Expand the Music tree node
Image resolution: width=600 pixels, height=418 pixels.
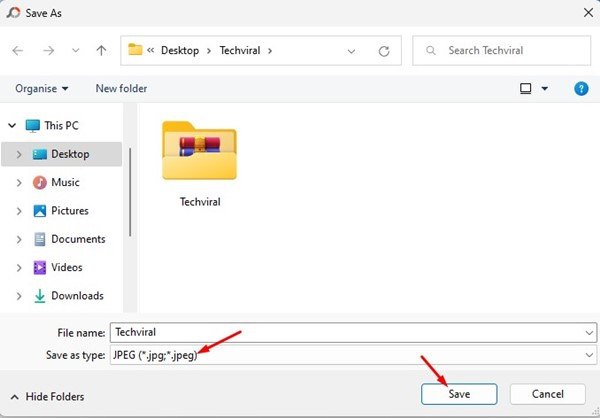click(19, 183)
